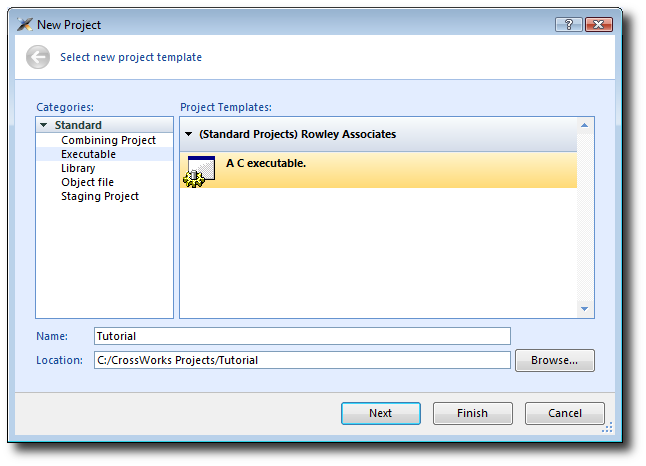Screen dimensions: 646x466
Task: Select the Combining Project category
Action: (108, 140)
